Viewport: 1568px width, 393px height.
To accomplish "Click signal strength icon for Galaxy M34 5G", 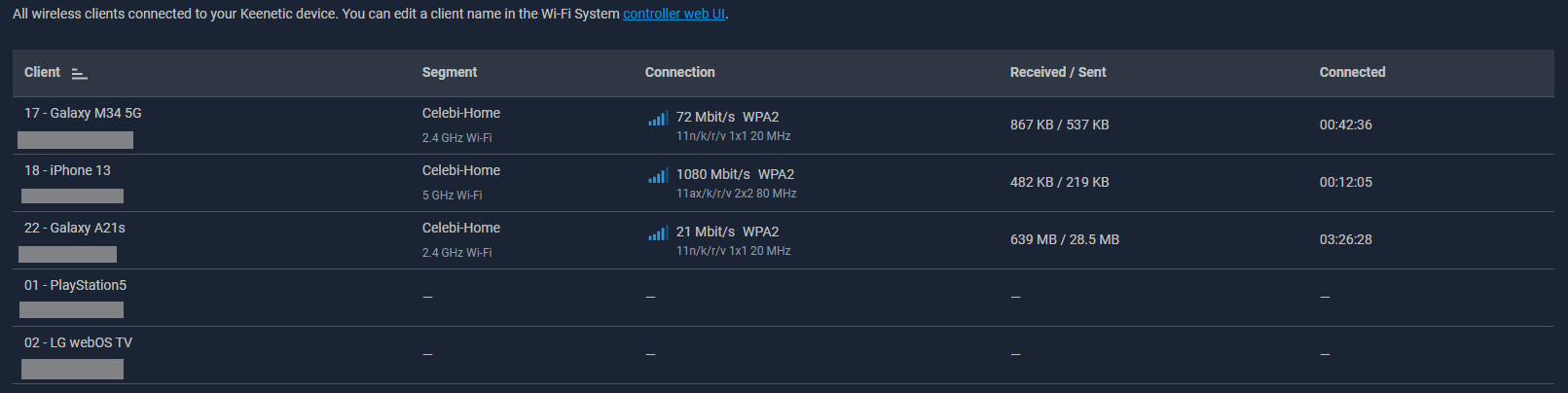I will click(658, 119).
